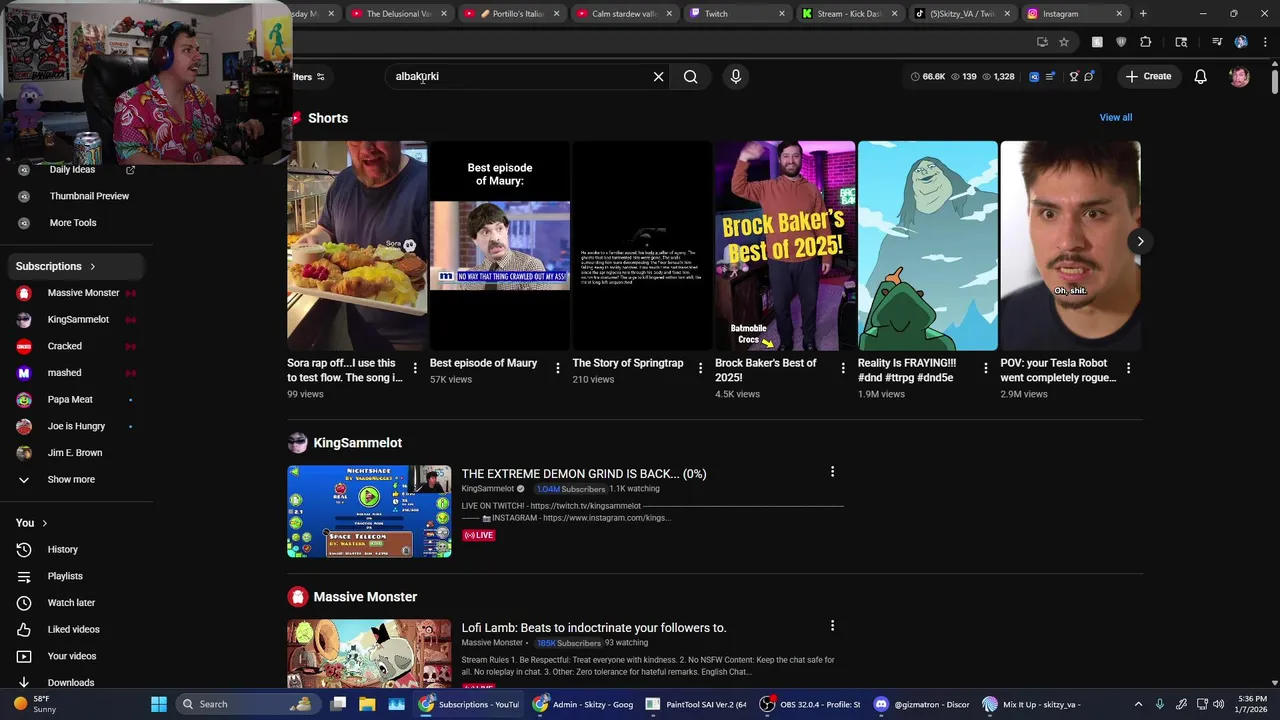Open the YouTube account avatar menu
The width and height of the screenshot is (1280, 720).
(x=1239, y=76)
